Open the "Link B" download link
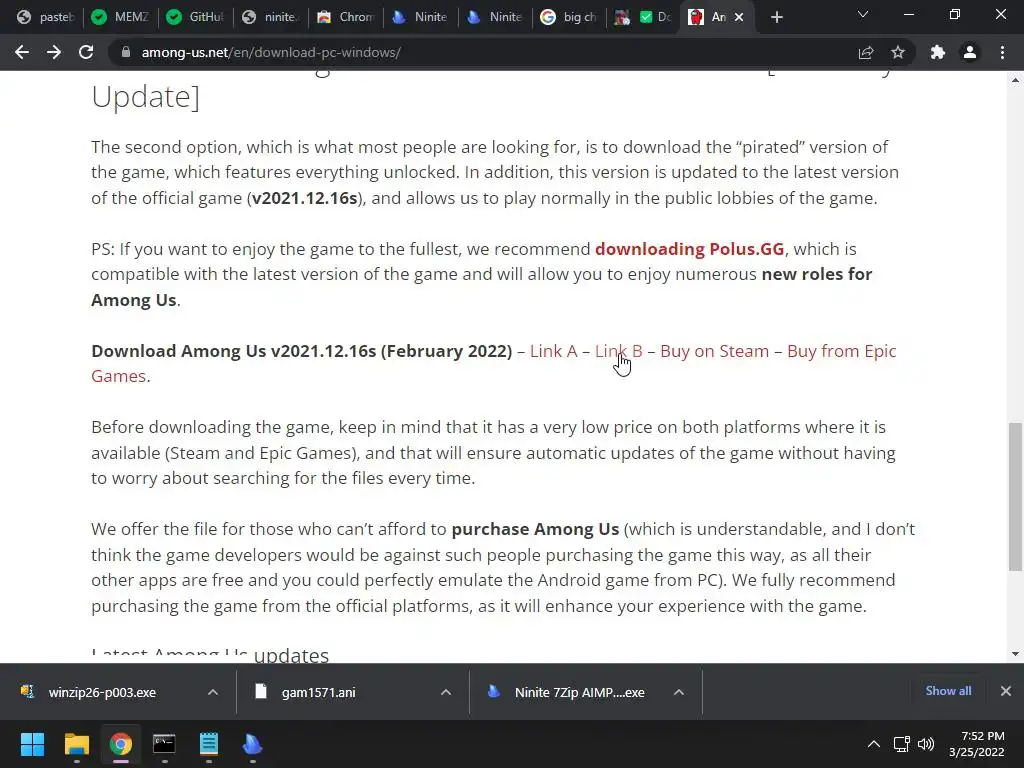 point(618,351)
